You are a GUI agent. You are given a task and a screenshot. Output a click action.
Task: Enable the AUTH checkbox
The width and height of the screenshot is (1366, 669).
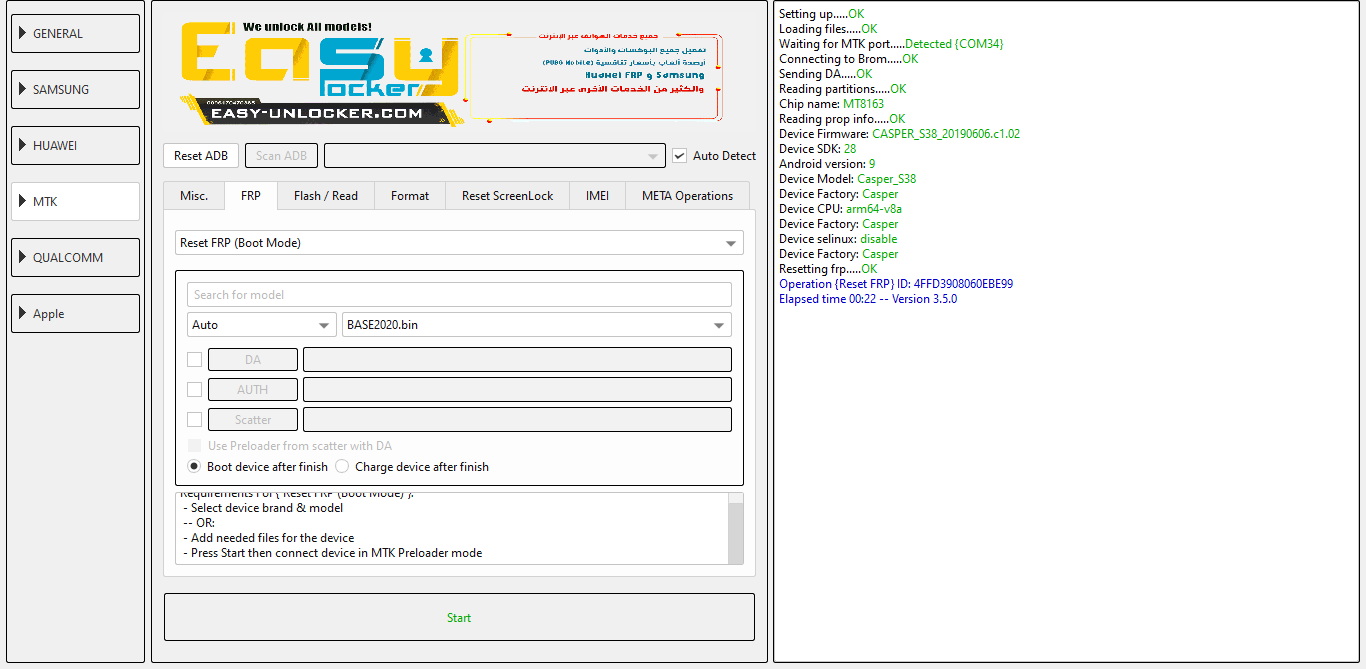[x=195, y=390]
